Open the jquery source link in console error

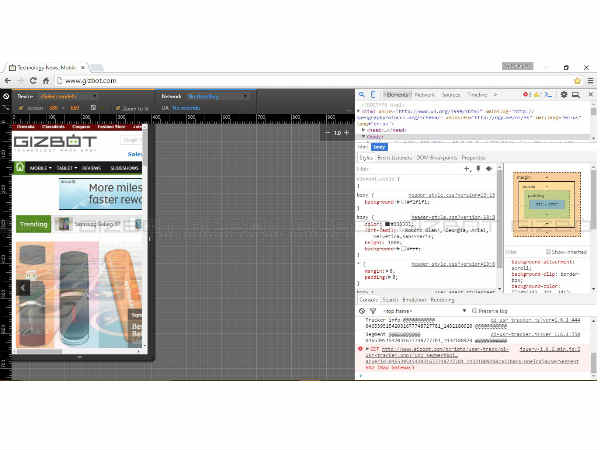point(549,349)
